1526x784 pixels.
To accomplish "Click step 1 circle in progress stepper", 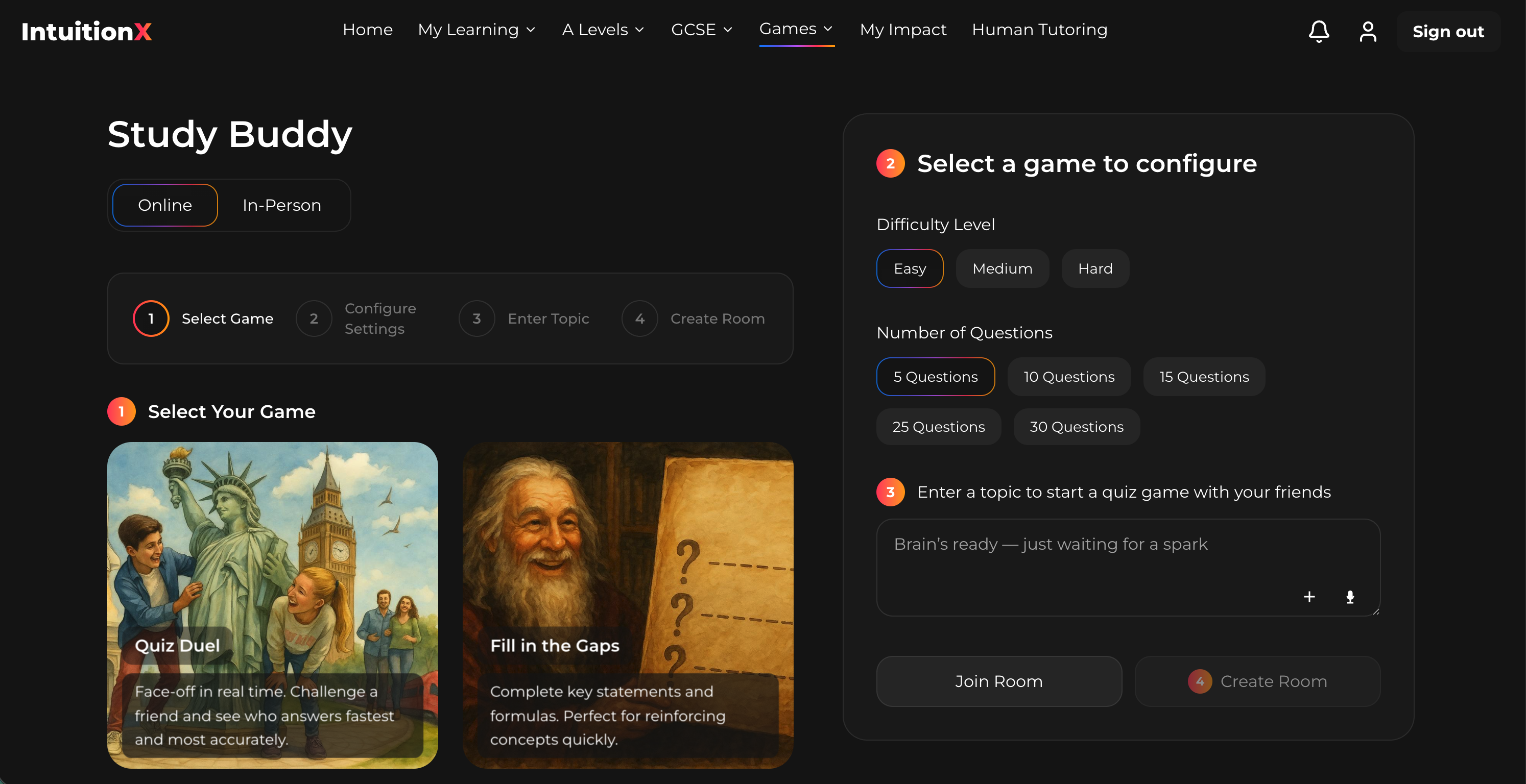I will (151, 318).
